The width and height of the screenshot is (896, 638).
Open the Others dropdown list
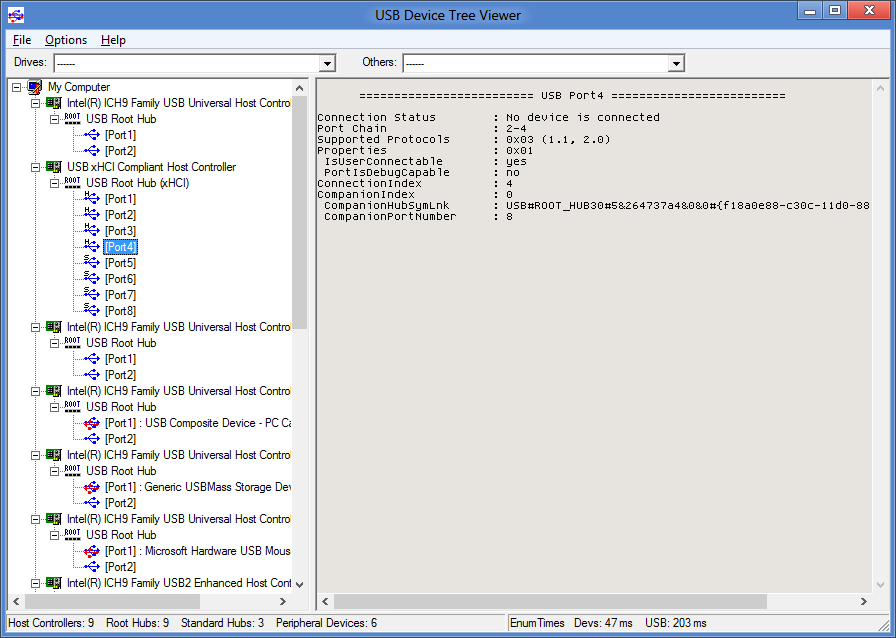tap(677, 62)
